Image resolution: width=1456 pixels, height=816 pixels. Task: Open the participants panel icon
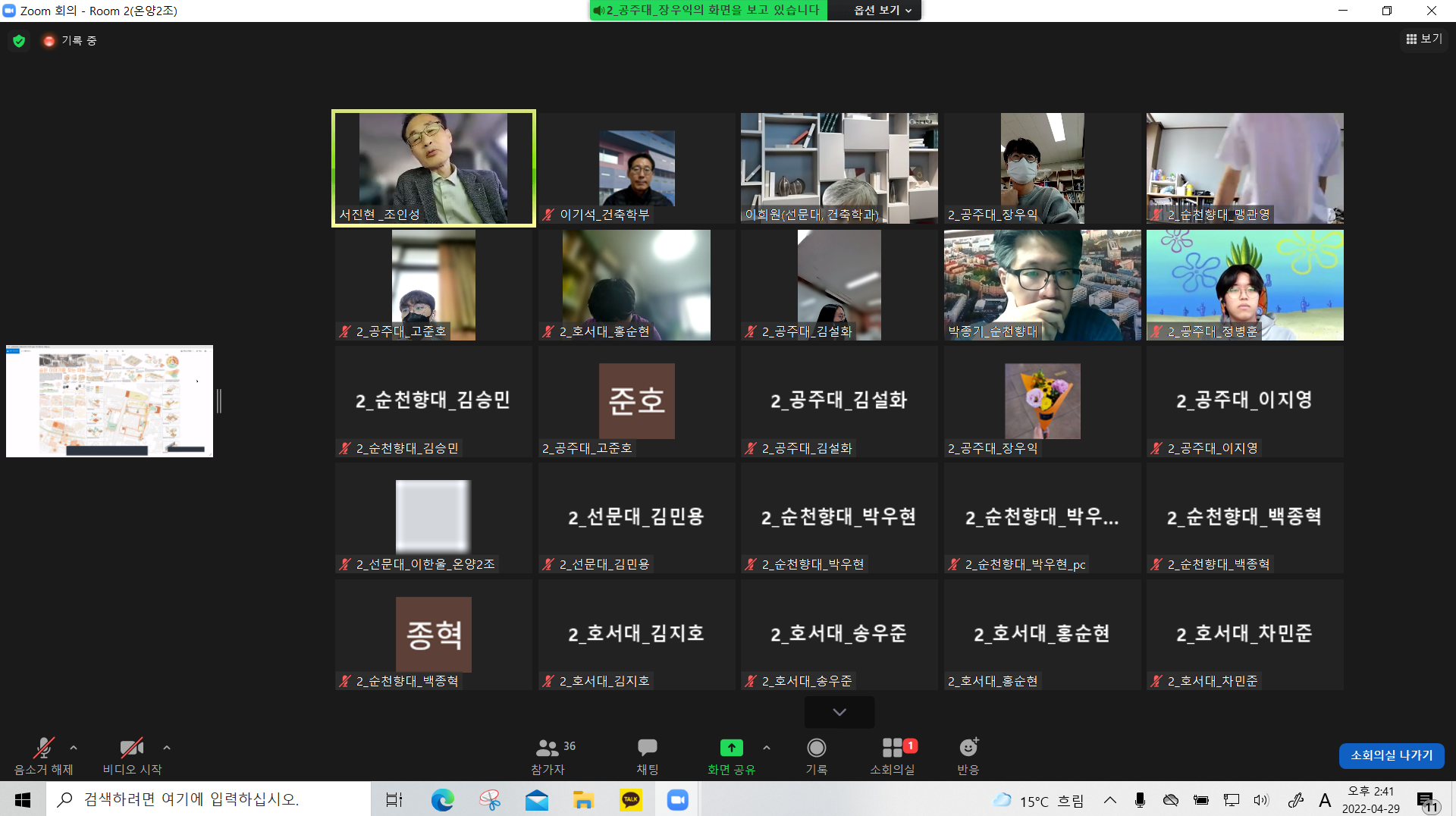pos(548,749)
